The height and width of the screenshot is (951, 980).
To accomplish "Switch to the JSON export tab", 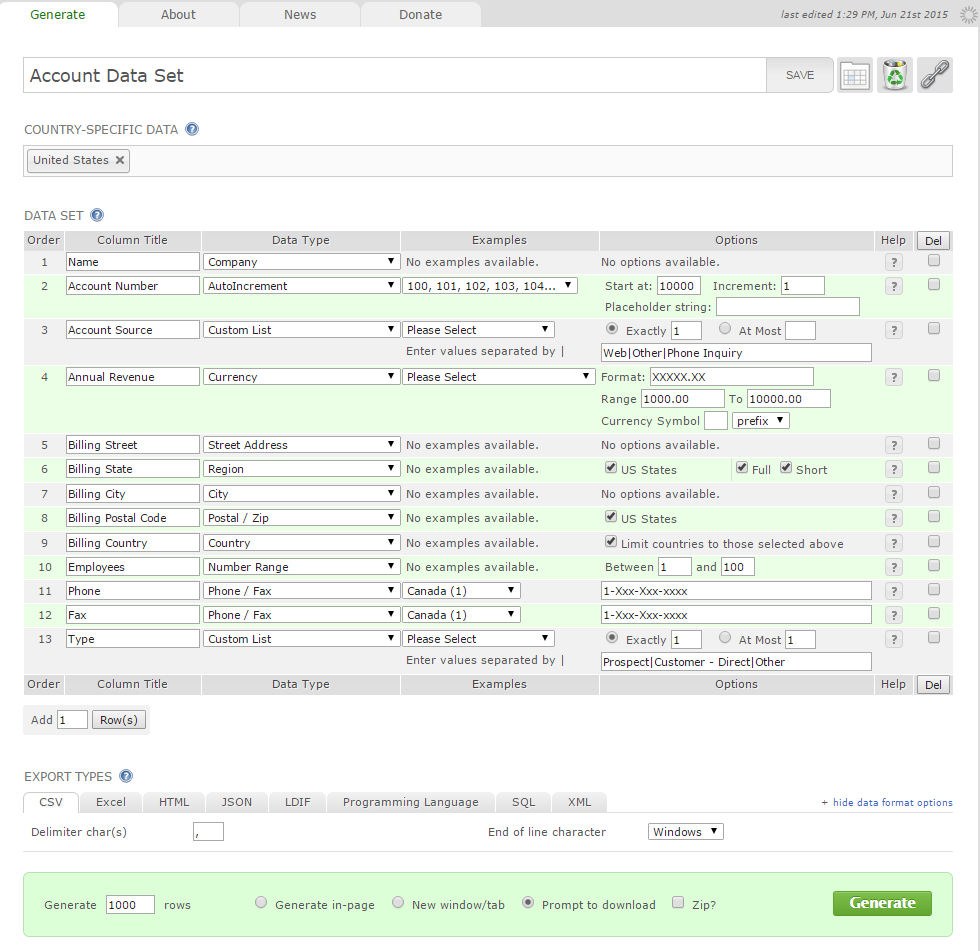I will click(x=237, y=802).
